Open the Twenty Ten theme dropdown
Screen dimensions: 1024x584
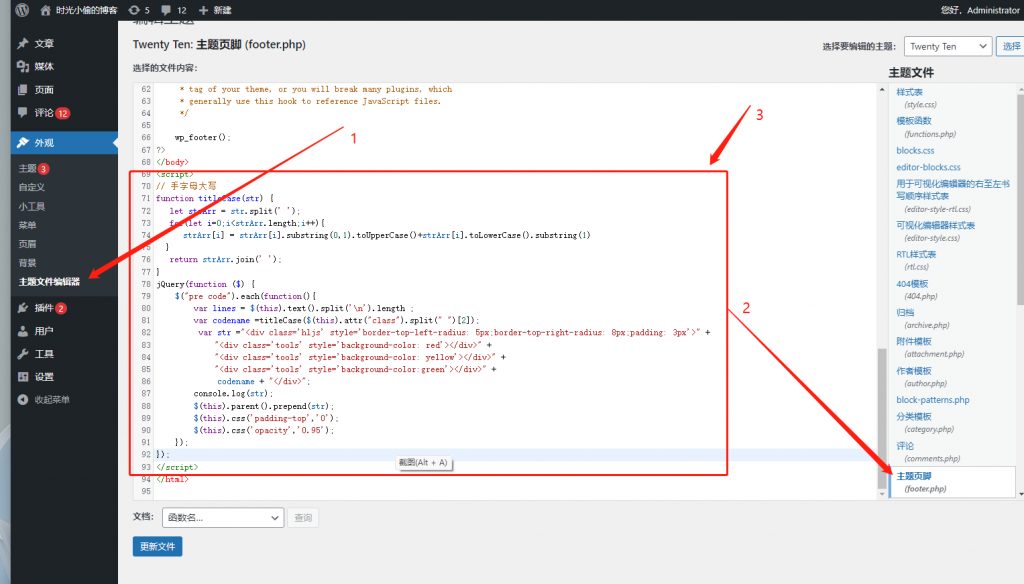[948, 46]
